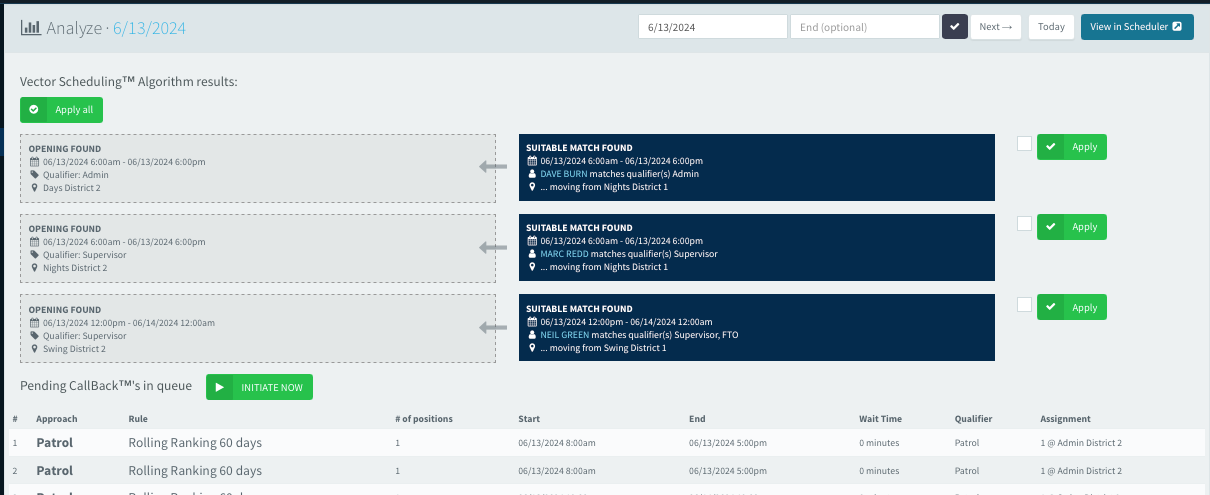
Task: Focus the End (optional) date field
Action: 864,27
